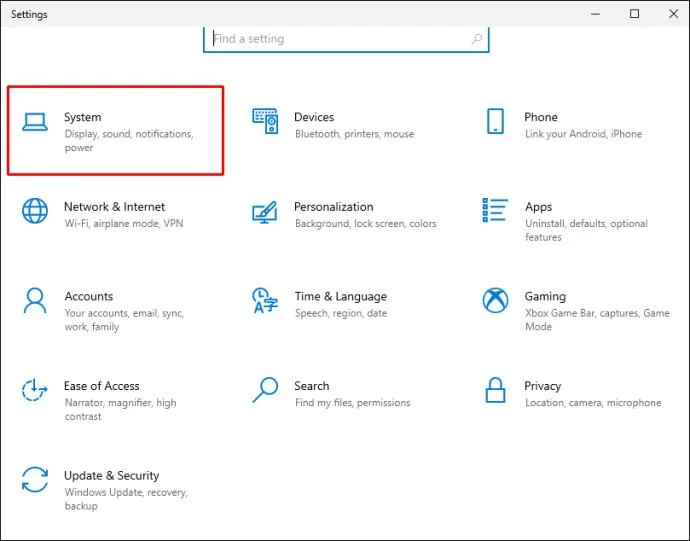Viewport: 690px width, 541px height.
Task: Maximize the Settings window
Action: [635, 14]
